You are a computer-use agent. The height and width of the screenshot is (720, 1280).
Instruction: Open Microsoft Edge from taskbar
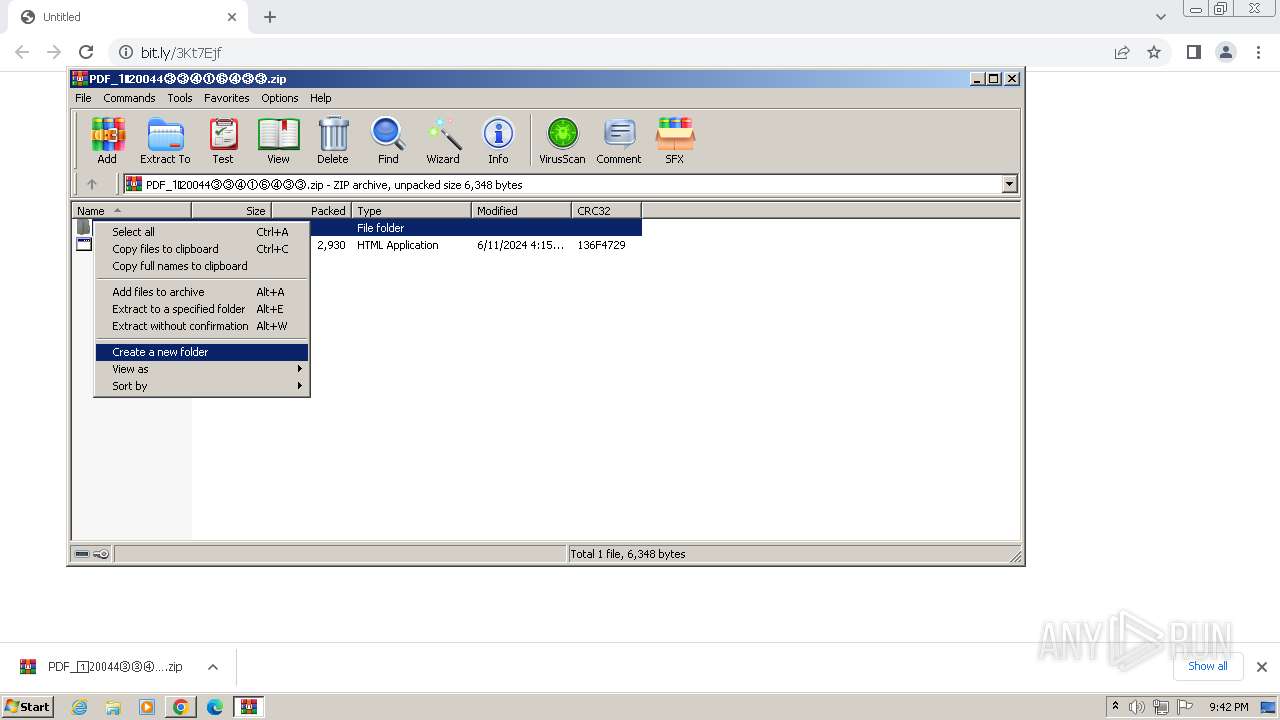[214, 707]
